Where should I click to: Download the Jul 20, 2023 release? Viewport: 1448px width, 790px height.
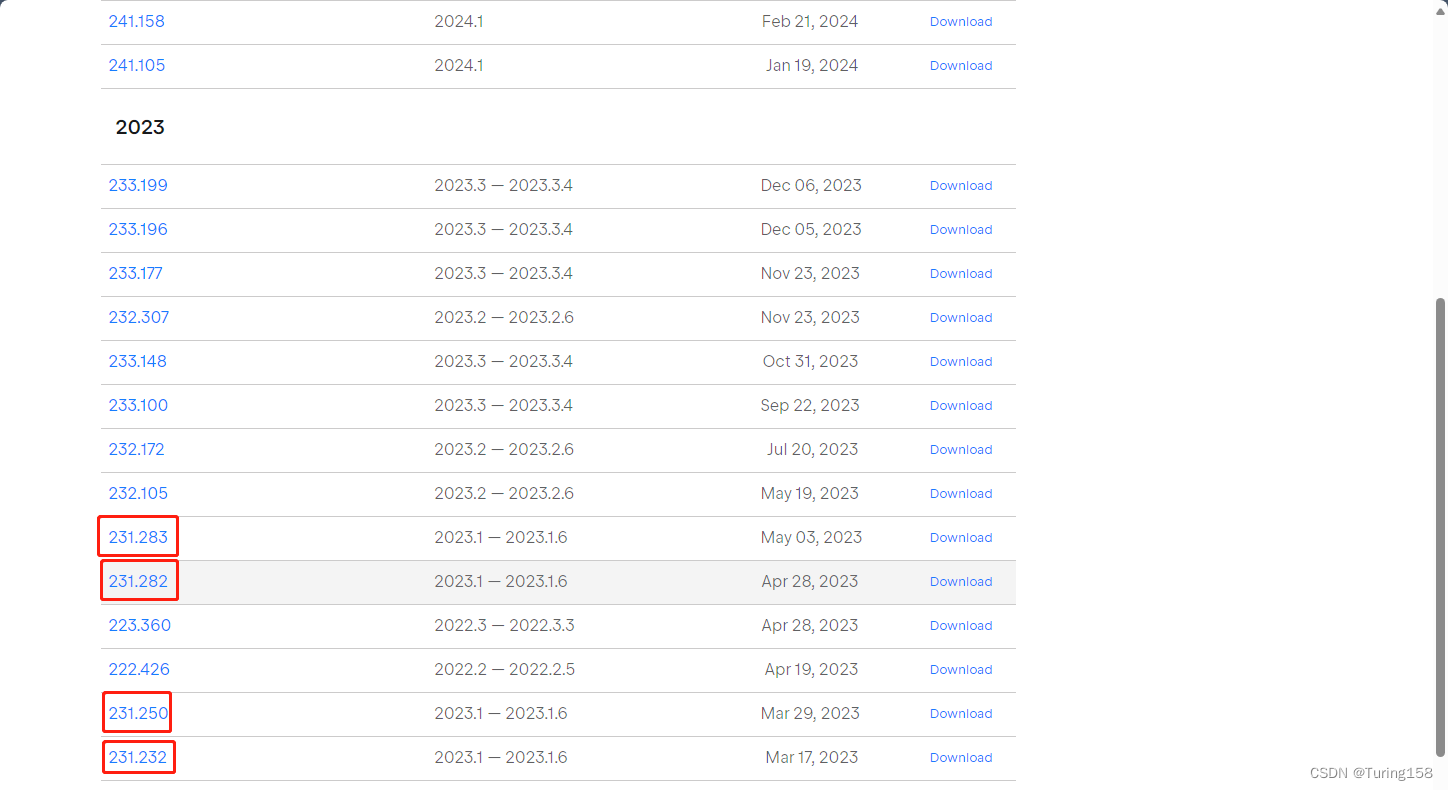(961, 449)
